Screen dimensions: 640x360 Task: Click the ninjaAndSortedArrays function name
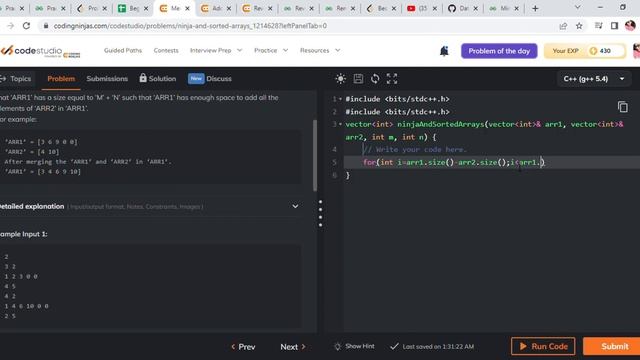tap(440, 124)
